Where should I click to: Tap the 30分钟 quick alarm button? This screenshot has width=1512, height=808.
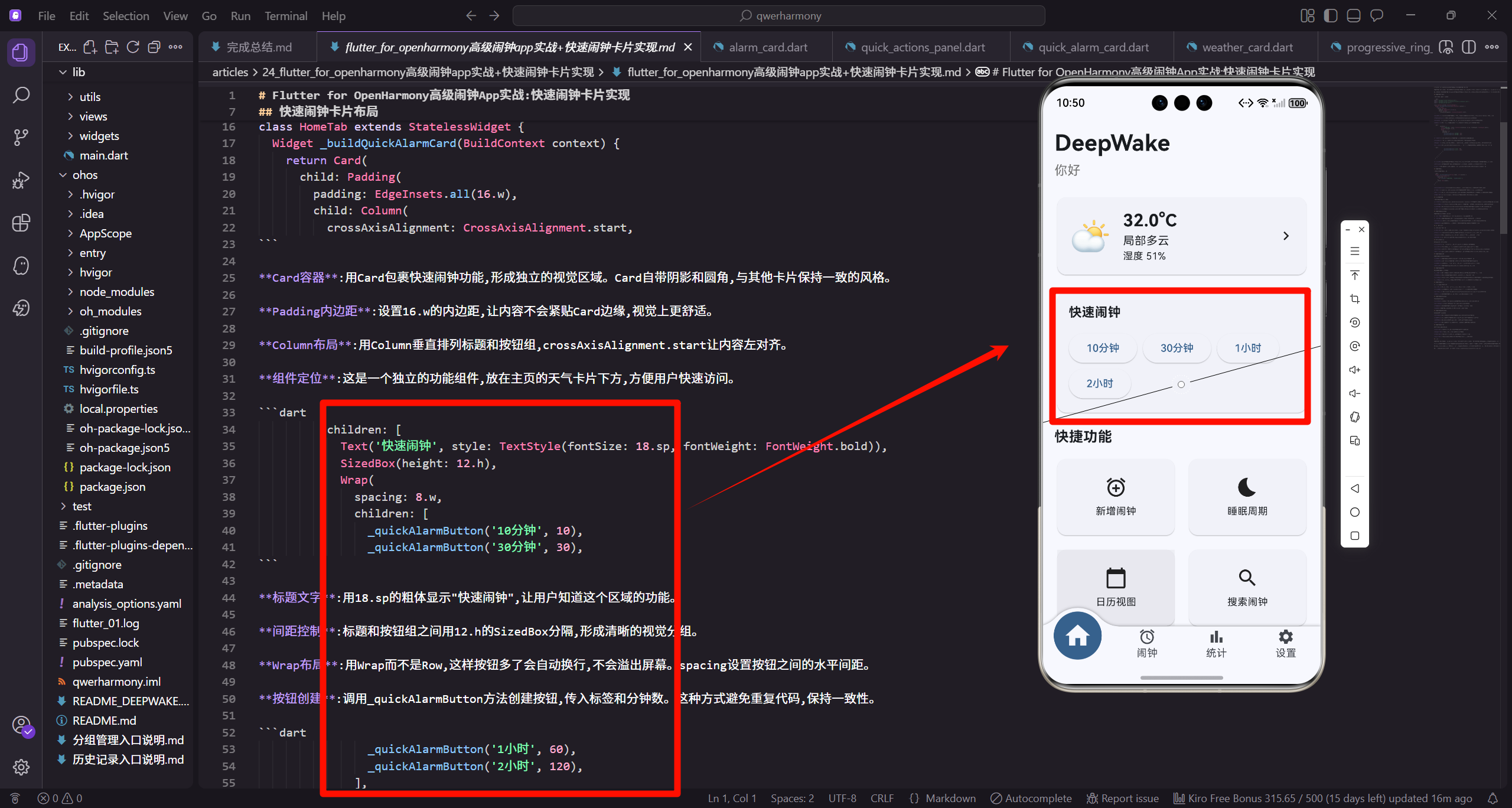[1177, 348]
